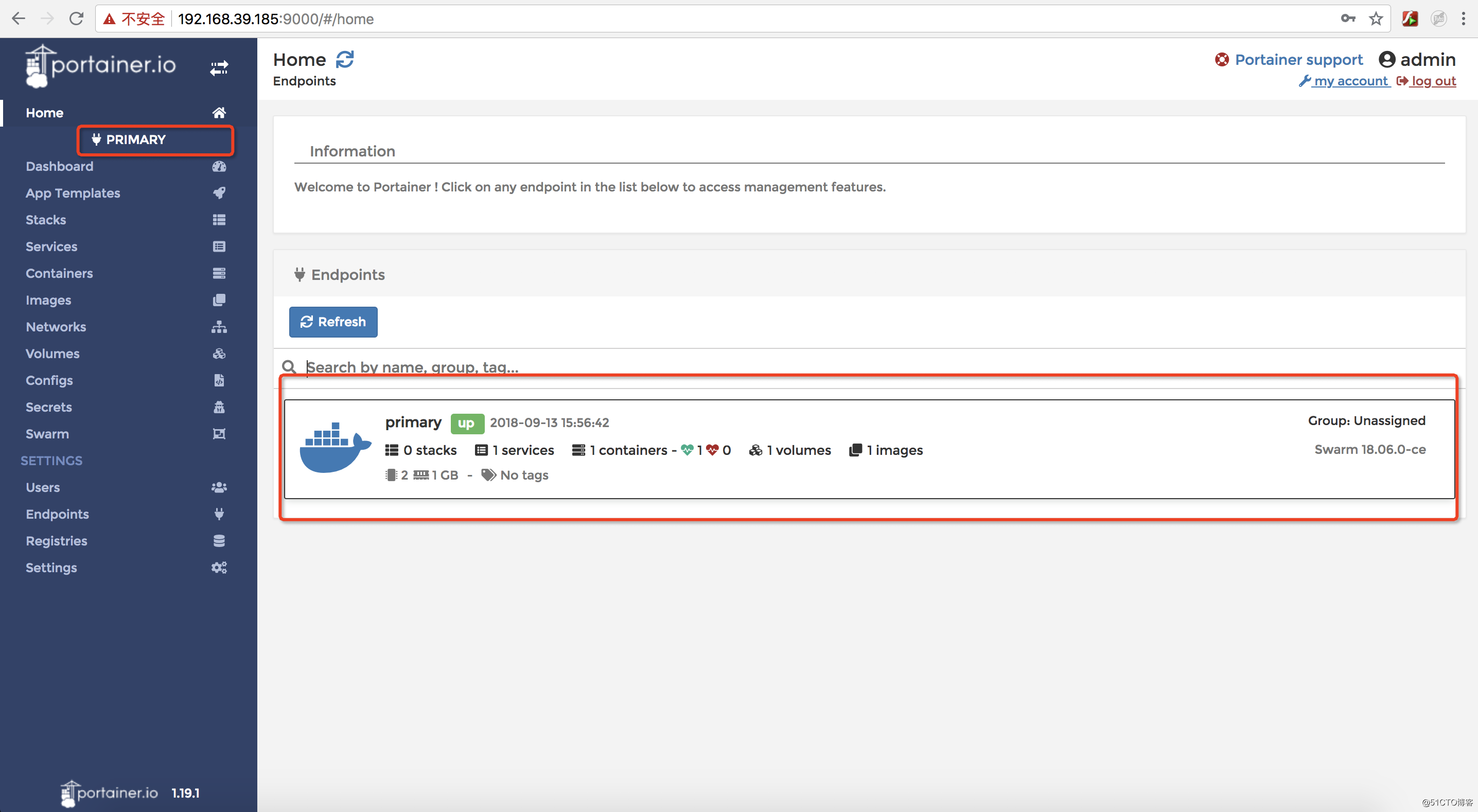Click the App Templates rocket icon

click(219, 193)
